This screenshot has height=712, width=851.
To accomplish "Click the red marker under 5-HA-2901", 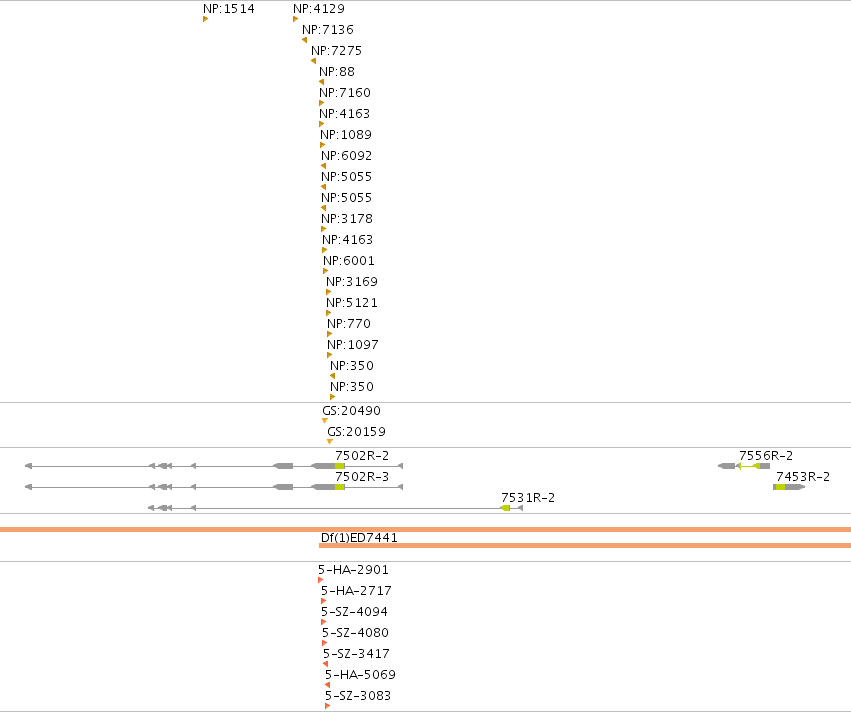I will pos(320,580).
